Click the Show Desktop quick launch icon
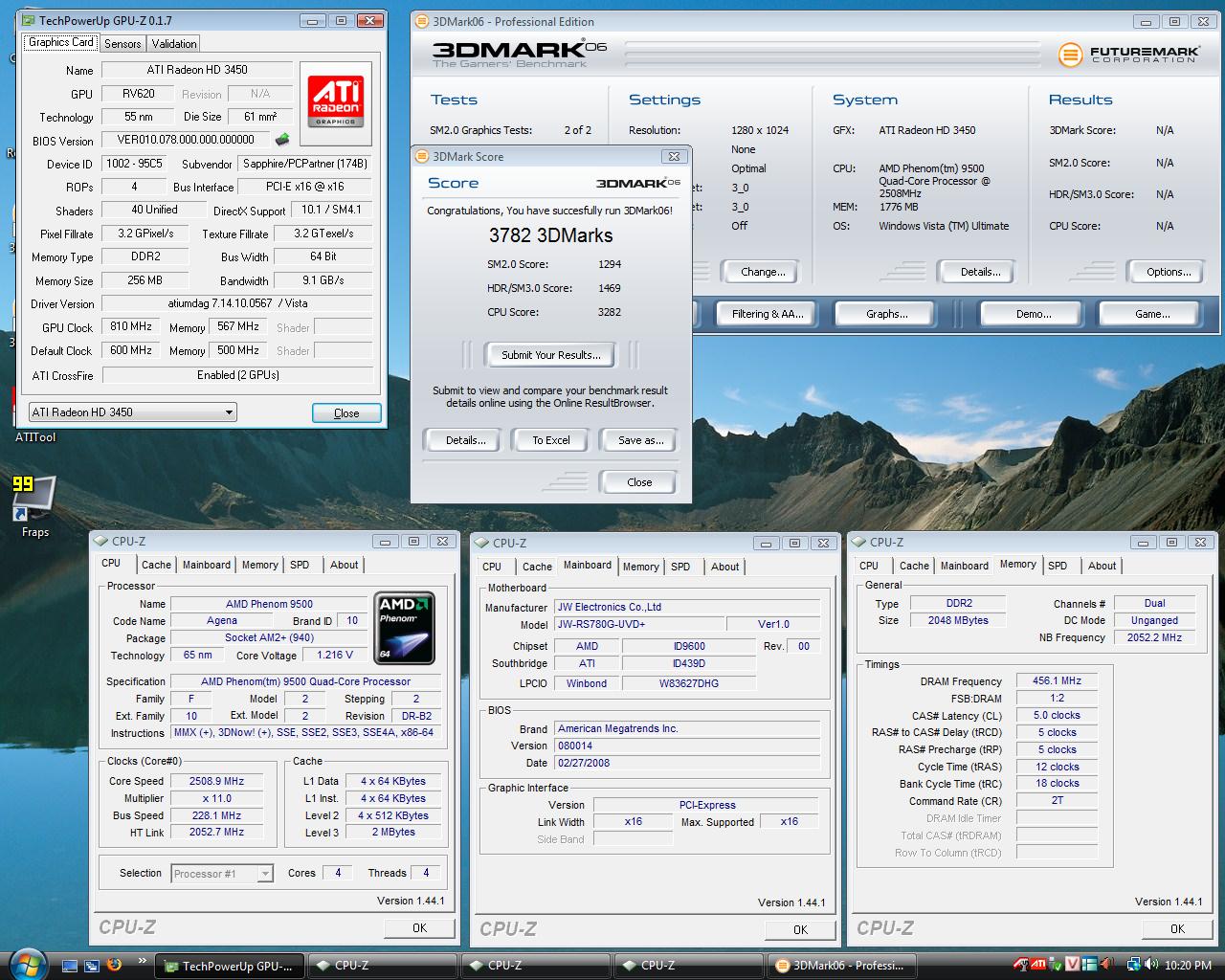1225x980 pixels. point(69,965)
